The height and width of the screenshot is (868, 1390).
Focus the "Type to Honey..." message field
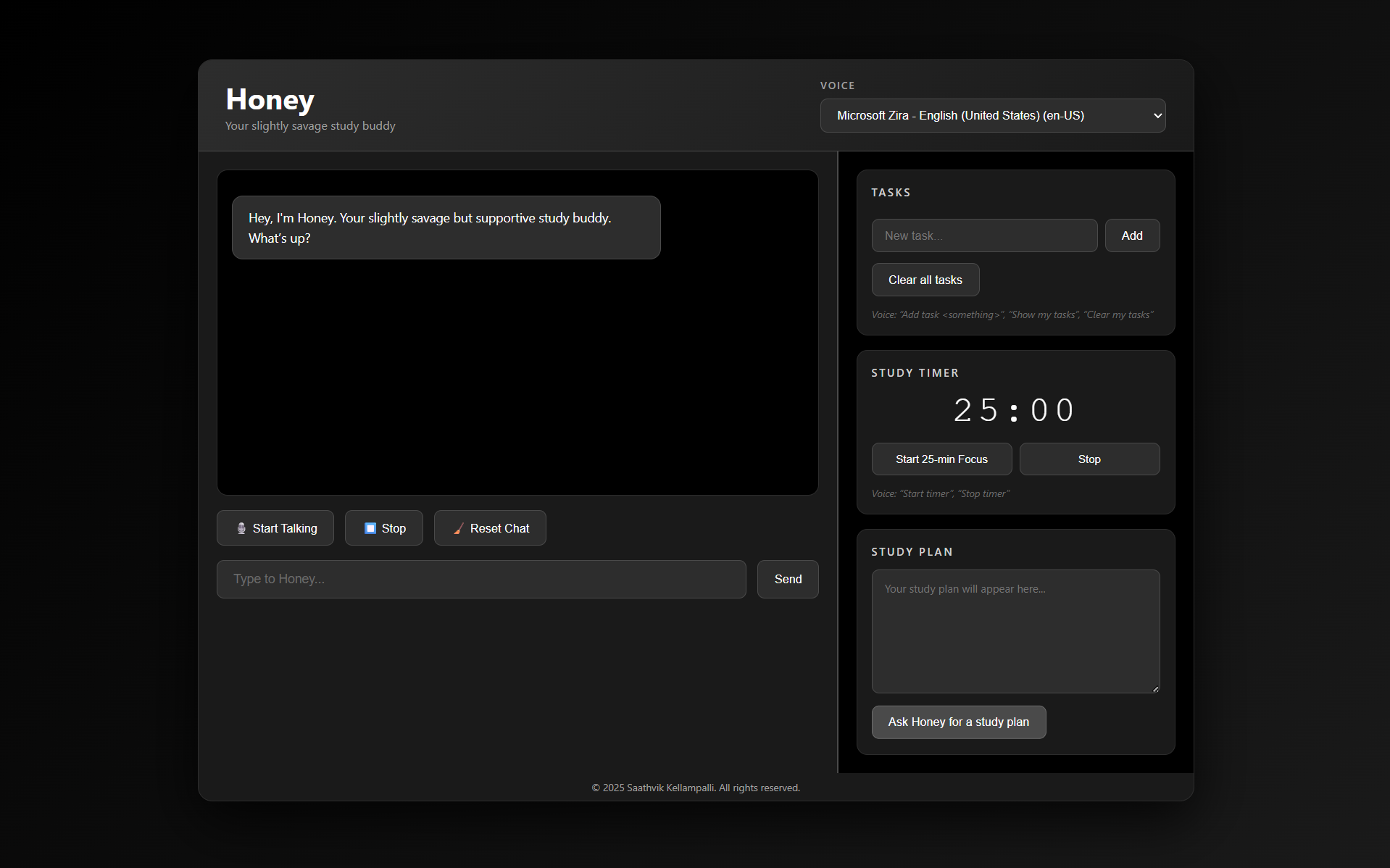pyautogui.click(x=480, y=579)
